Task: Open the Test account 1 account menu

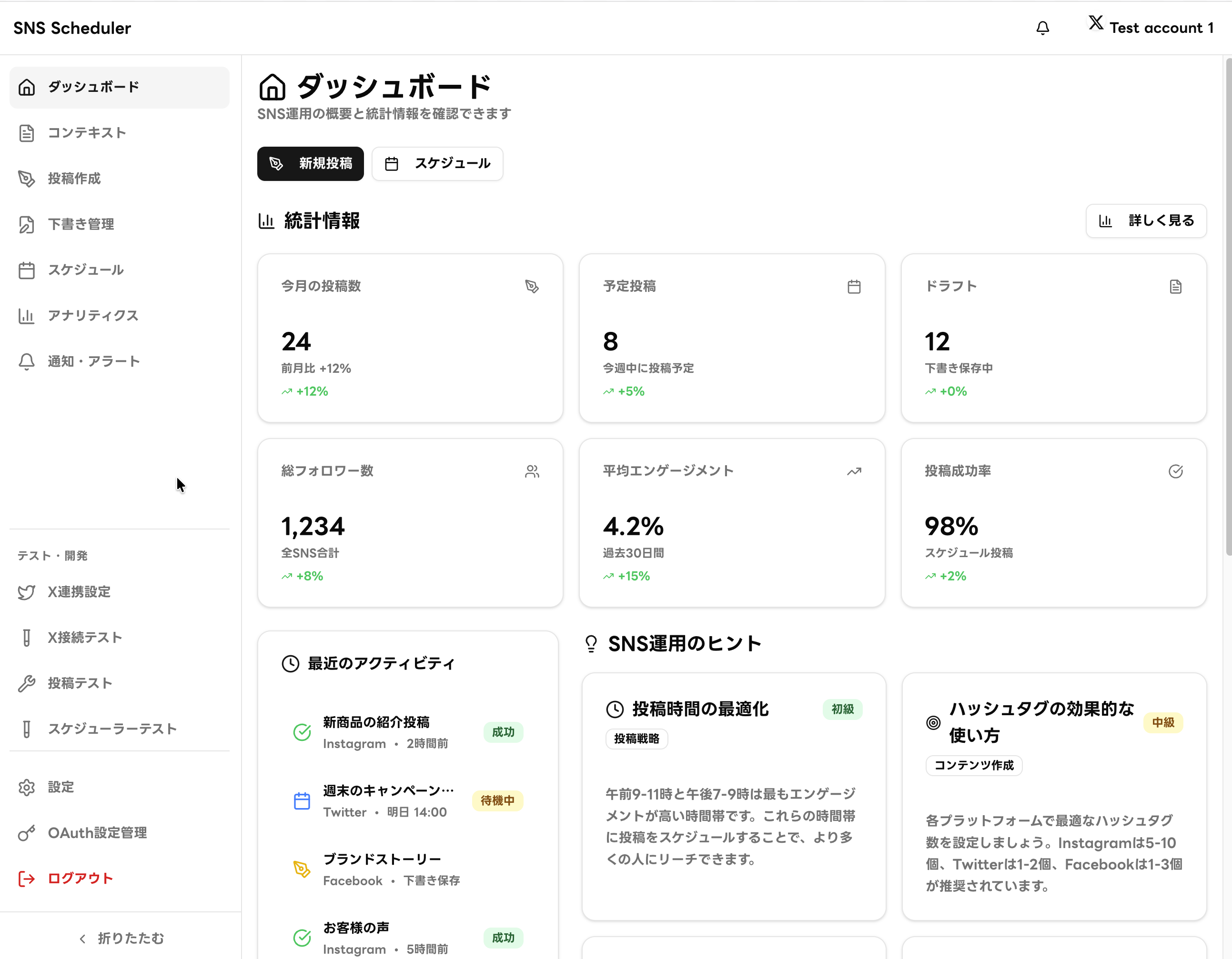Action: [x=1161, y=28]
